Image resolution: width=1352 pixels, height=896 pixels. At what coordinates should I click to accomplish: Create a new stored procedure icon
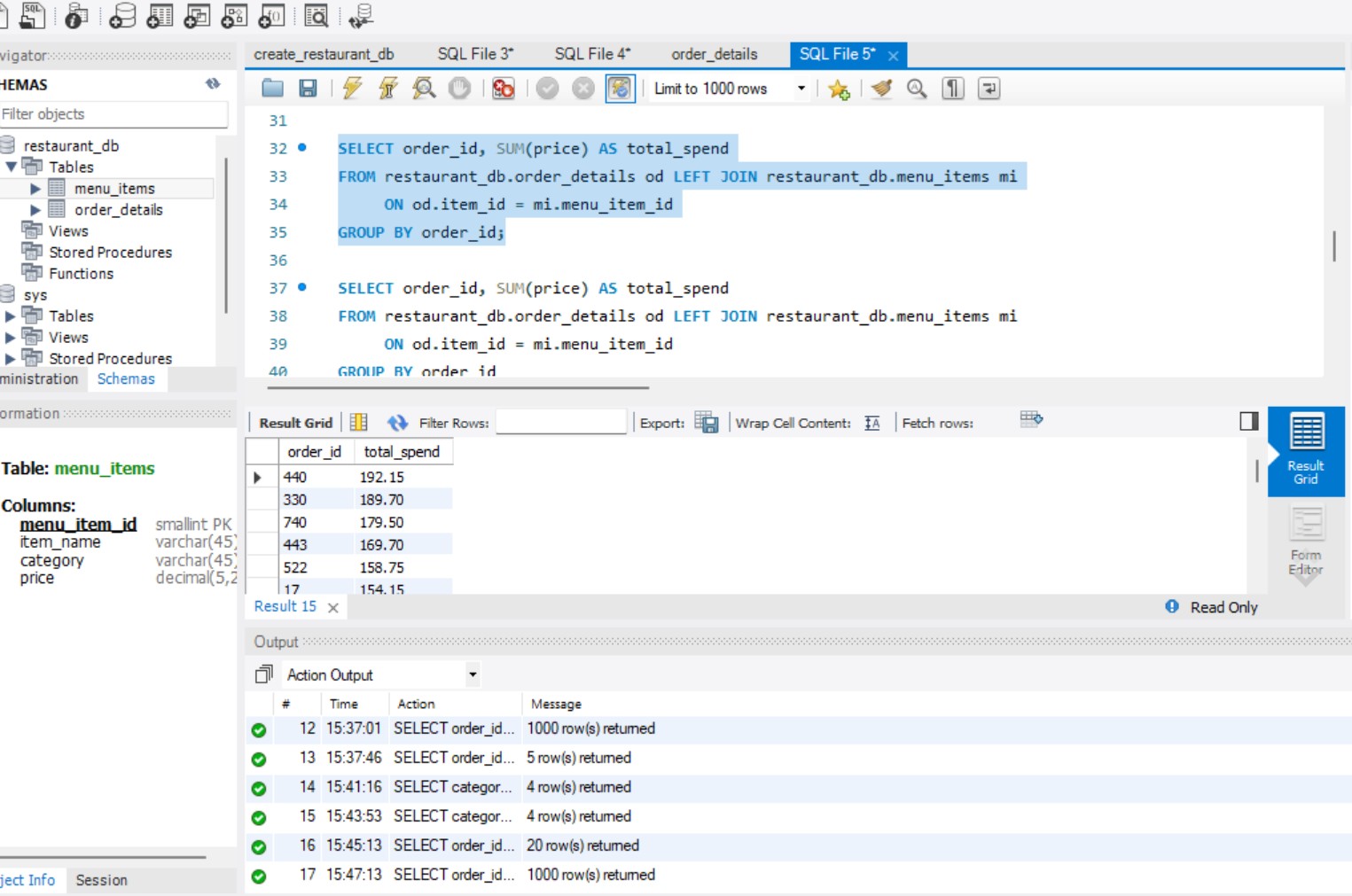[234, 15]
